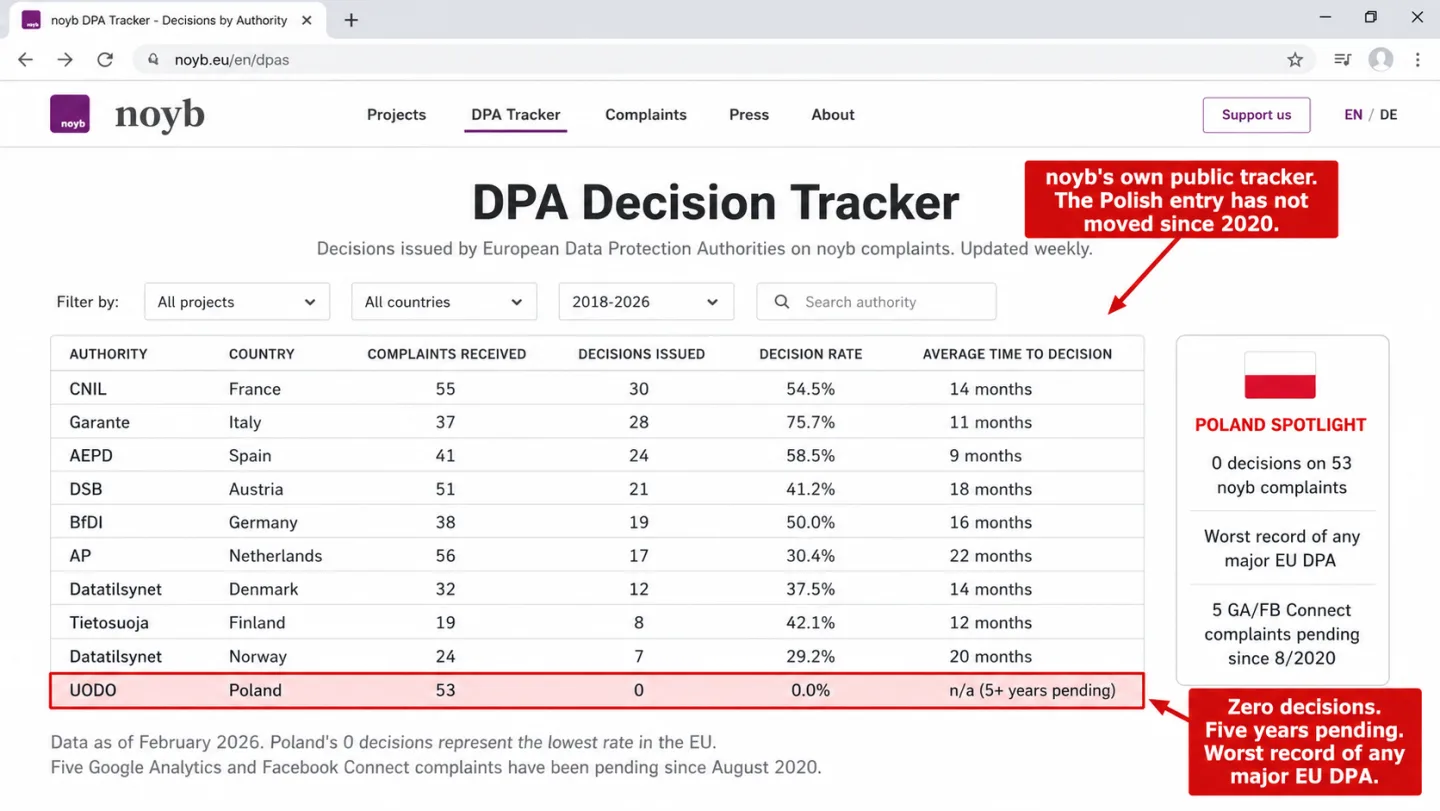Click Datatilsynet in the Norway row

tap(116, 657)
